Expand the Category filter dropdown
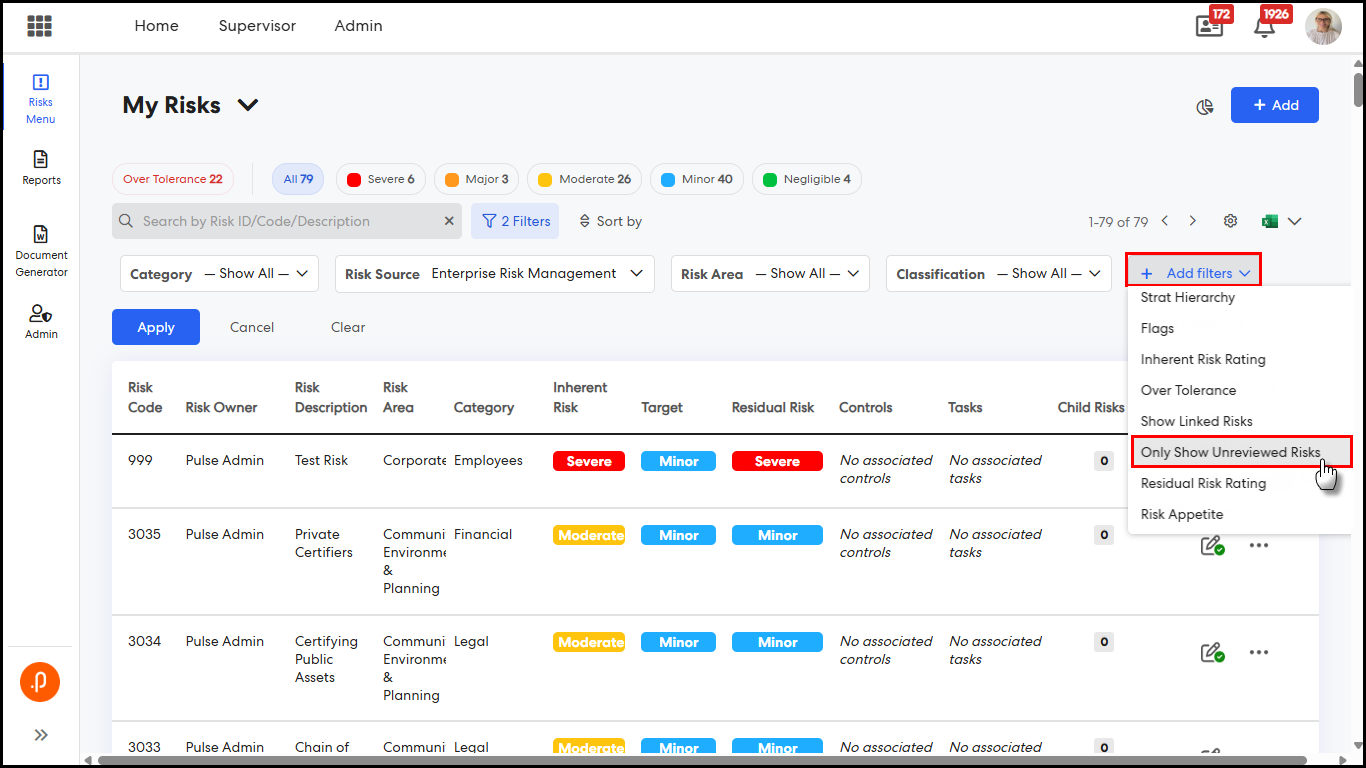Screen dimensions: 1366x768 pos(219,274)
